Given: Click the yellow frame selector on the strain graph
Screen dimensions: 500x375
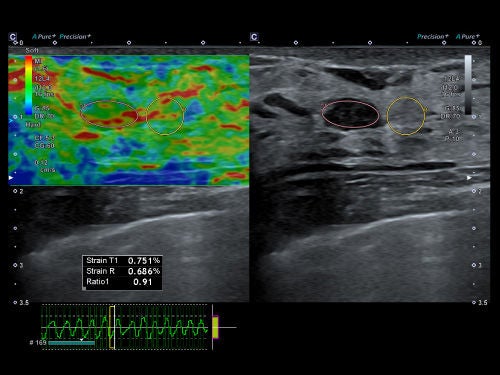Looking at the screenshot, I should (x=112, y=327).
